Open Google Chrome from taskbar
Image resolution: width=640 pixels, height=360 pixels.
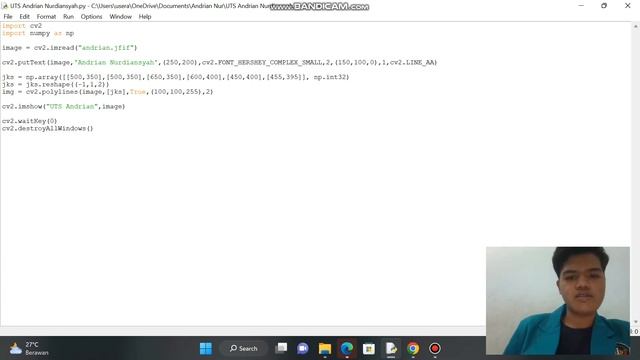pos(413,348)
